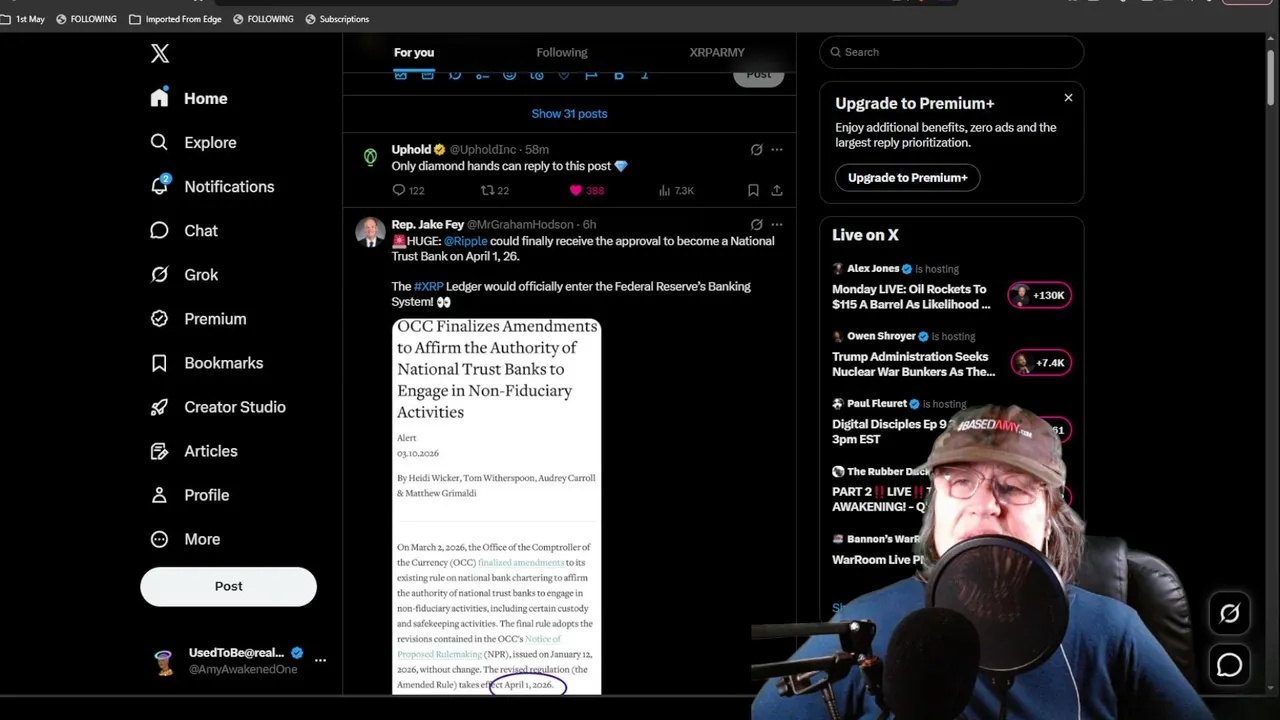Click the @Ripple mention link
1280x720 pixels.
pos(466,241)
